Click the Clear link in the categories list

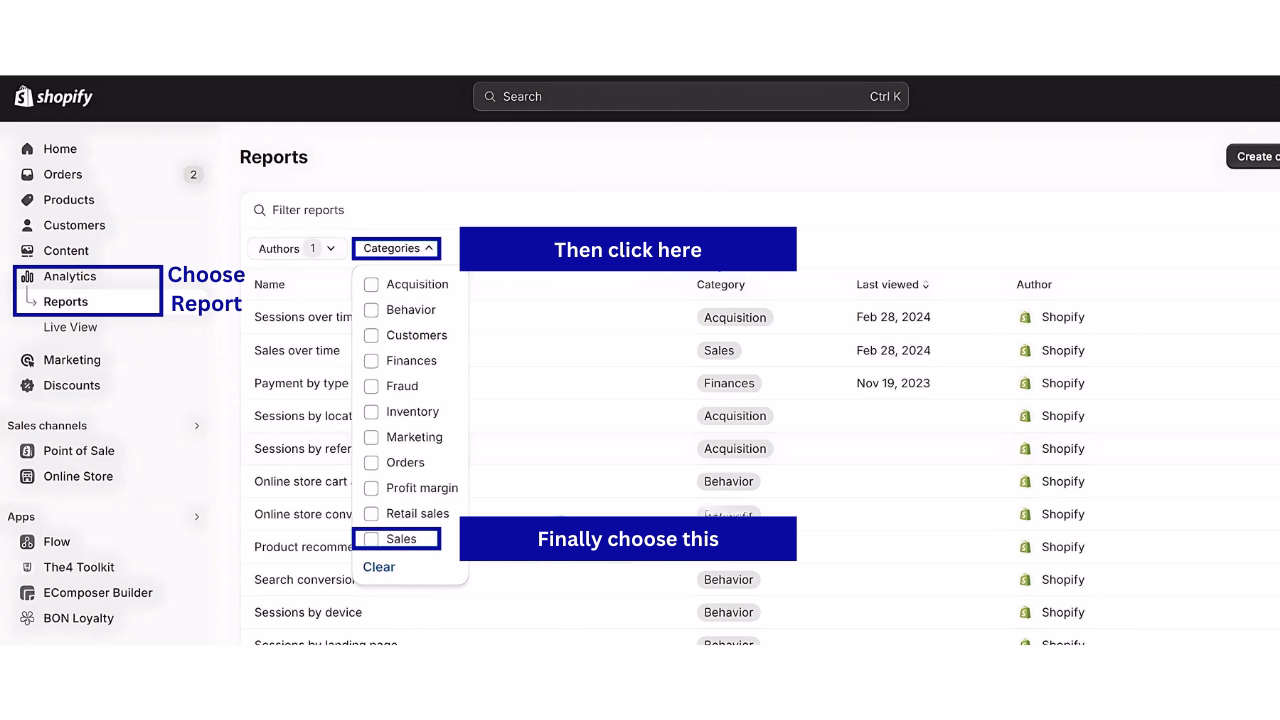(x=379, y=567)
